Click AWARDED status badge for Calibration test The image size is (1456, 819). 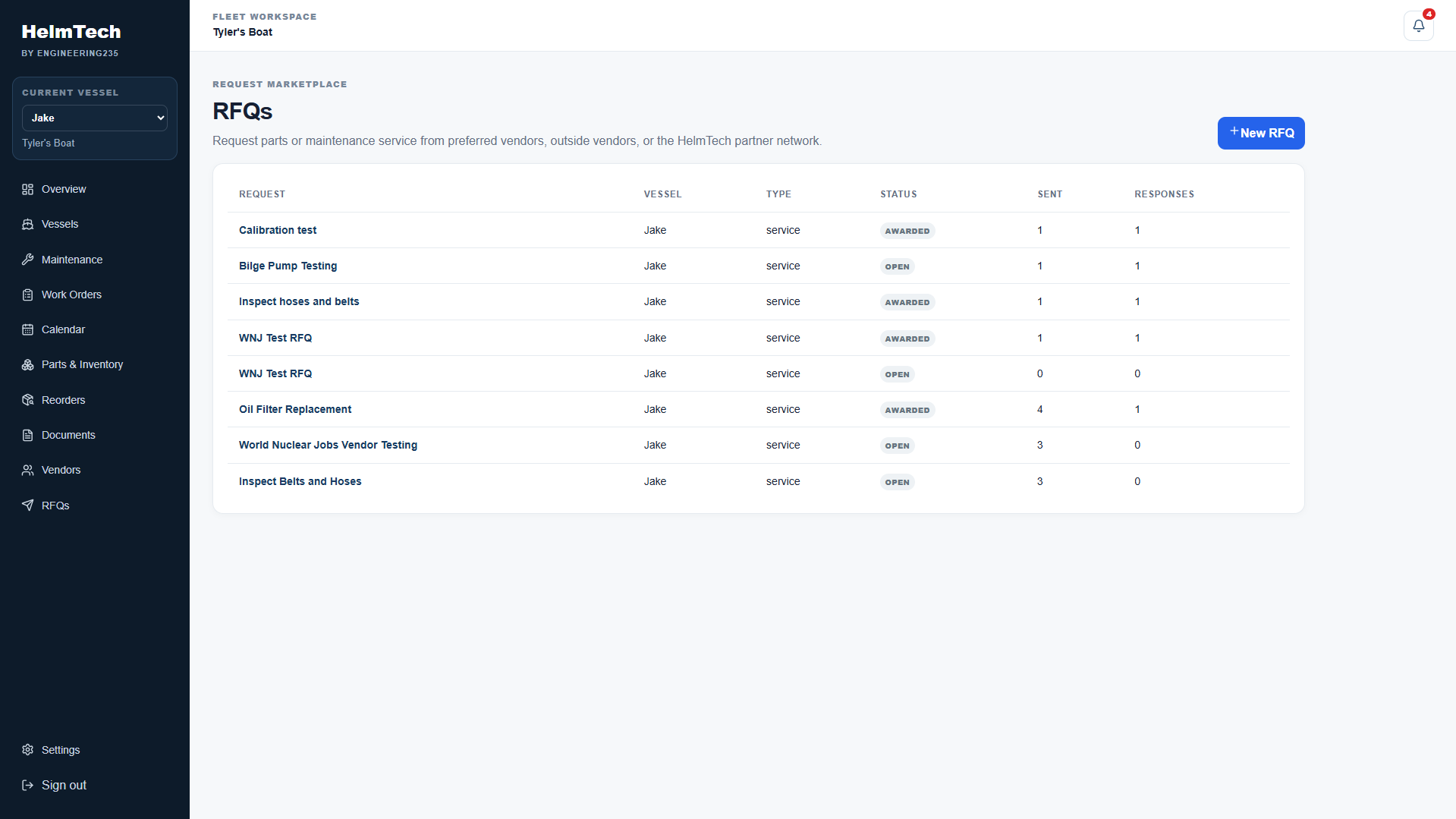pos(907,231)
